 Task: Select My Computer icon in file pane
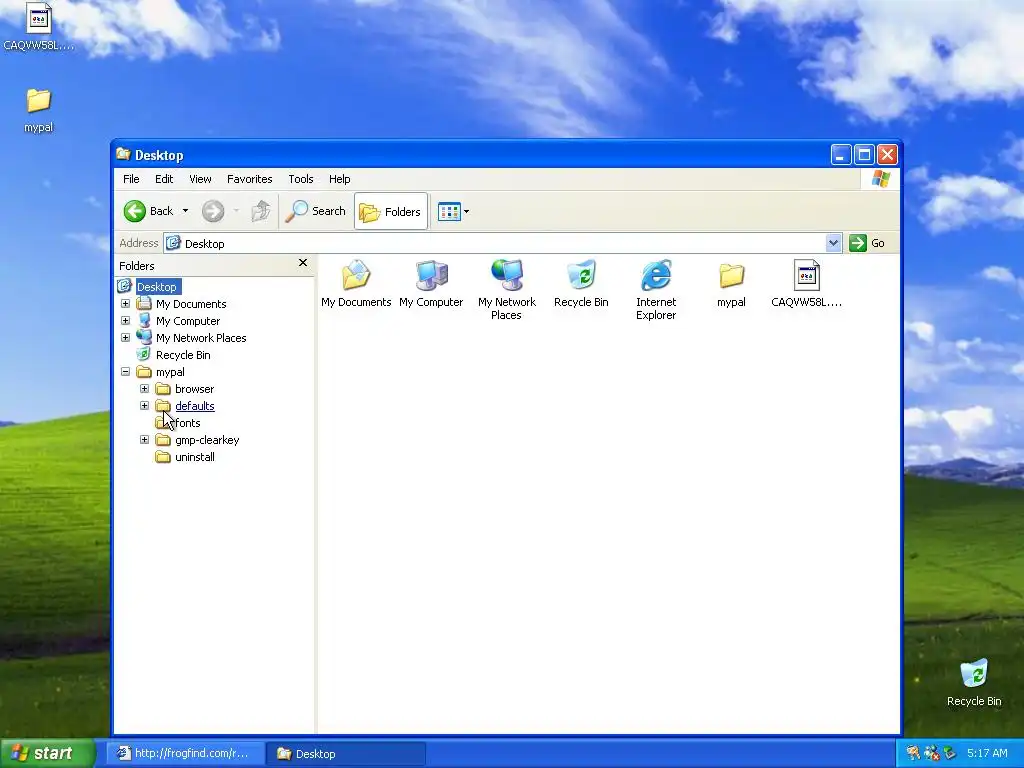[x=431, y=284]
